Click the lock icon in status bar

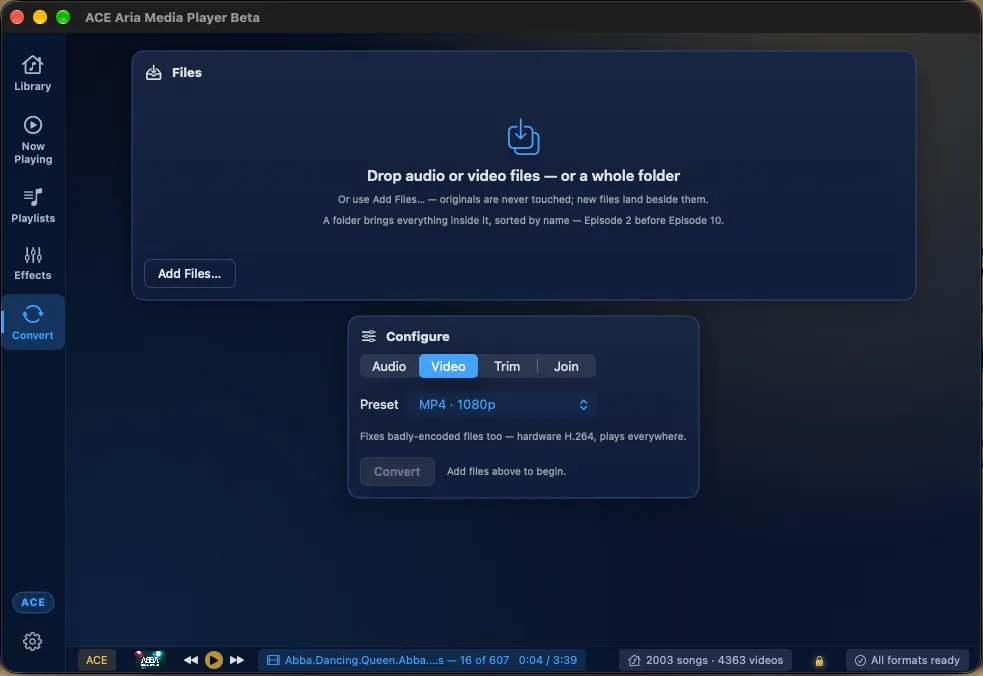(819, 660)
